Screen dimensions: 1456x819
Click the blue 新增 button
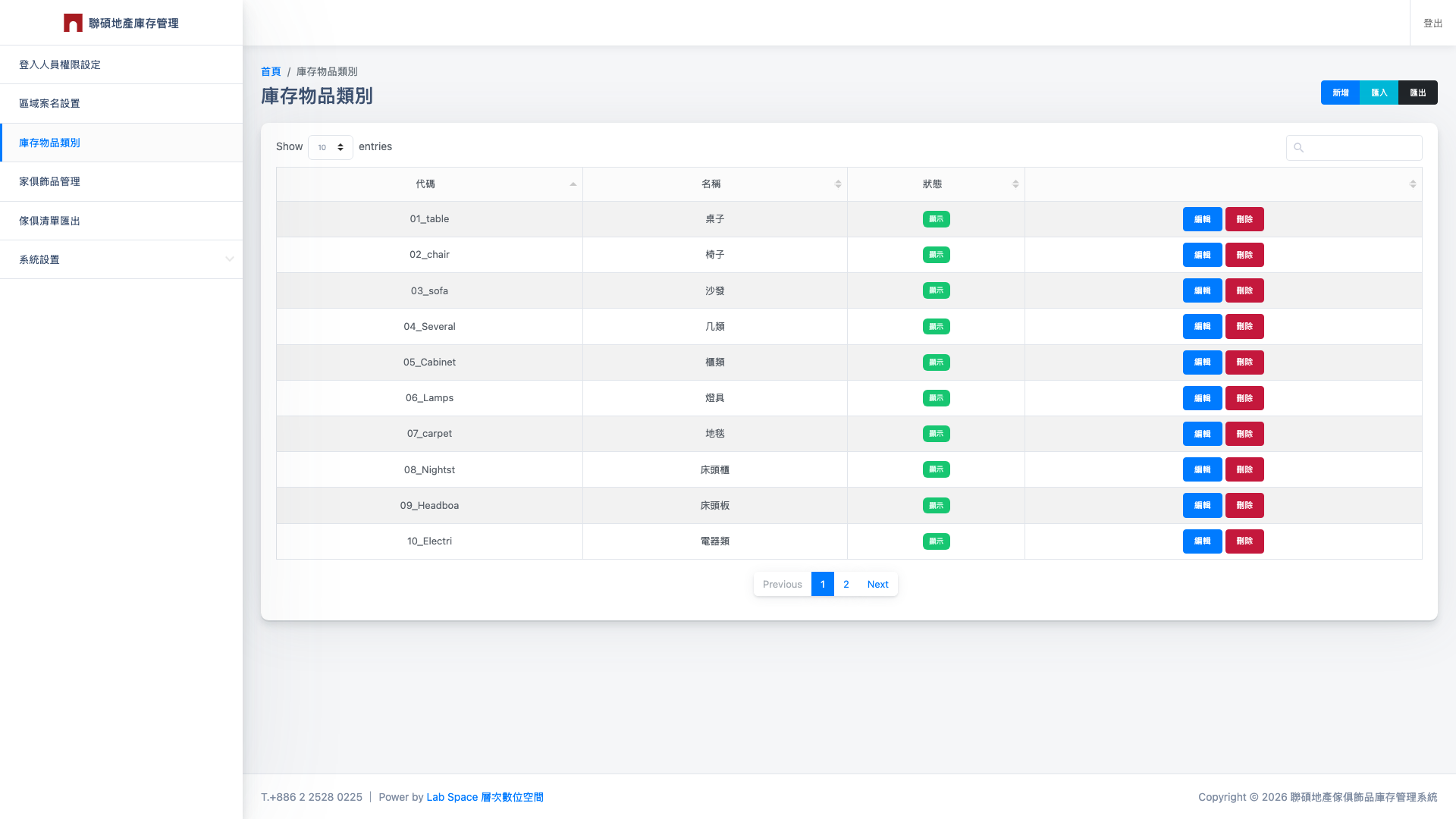[1340, 93]
